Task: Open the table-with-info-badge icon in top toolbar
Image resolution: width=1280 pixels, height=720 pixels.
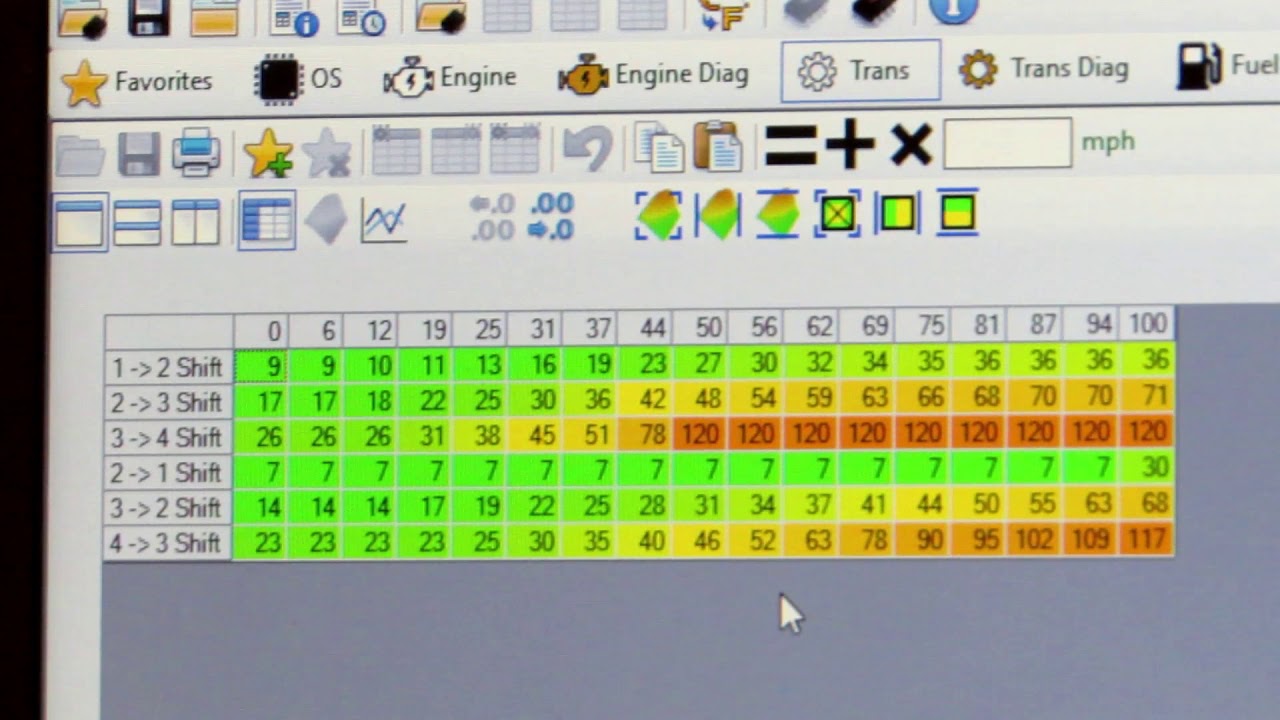Action: coord(294,17)
